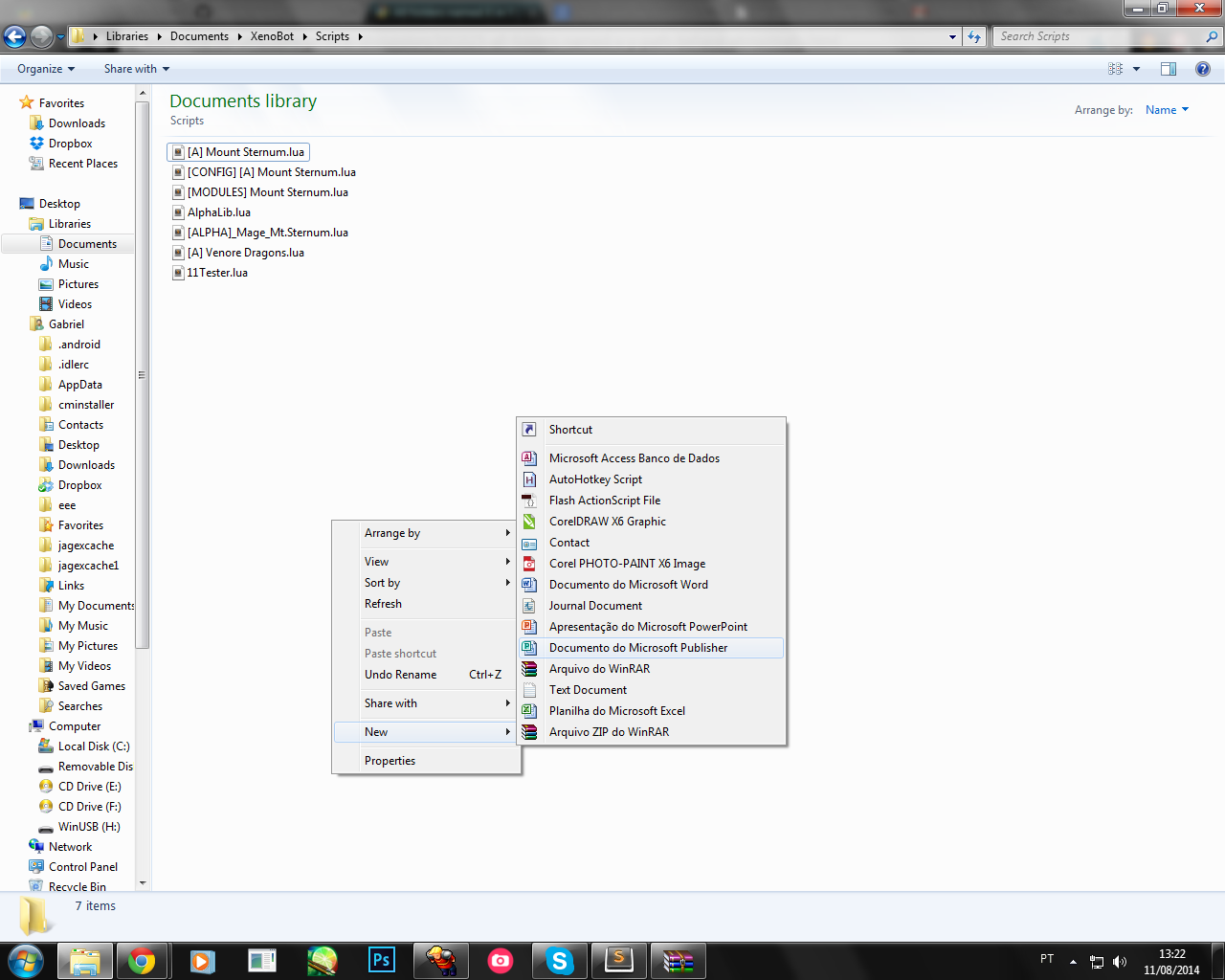Open Skype from the taskbar
The height and width of the screenshot is (980, 1225).
click(560, 960)
